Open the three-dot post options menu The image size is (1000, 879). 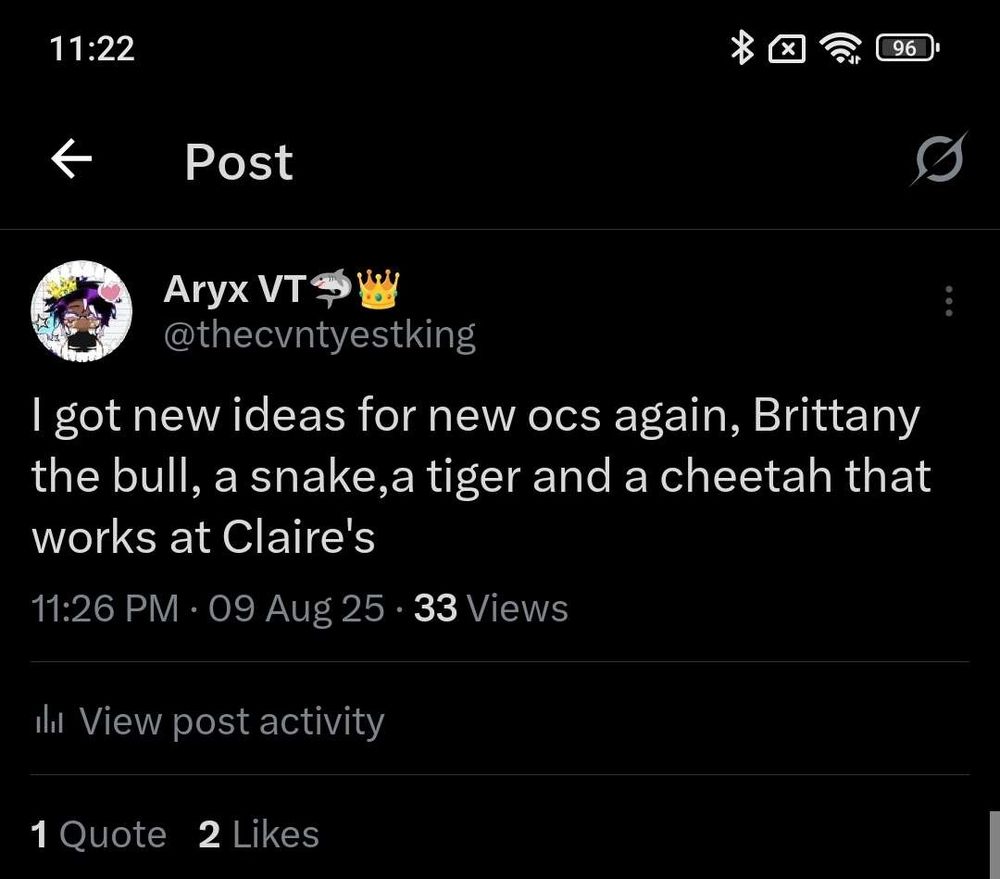click(949, 301)
